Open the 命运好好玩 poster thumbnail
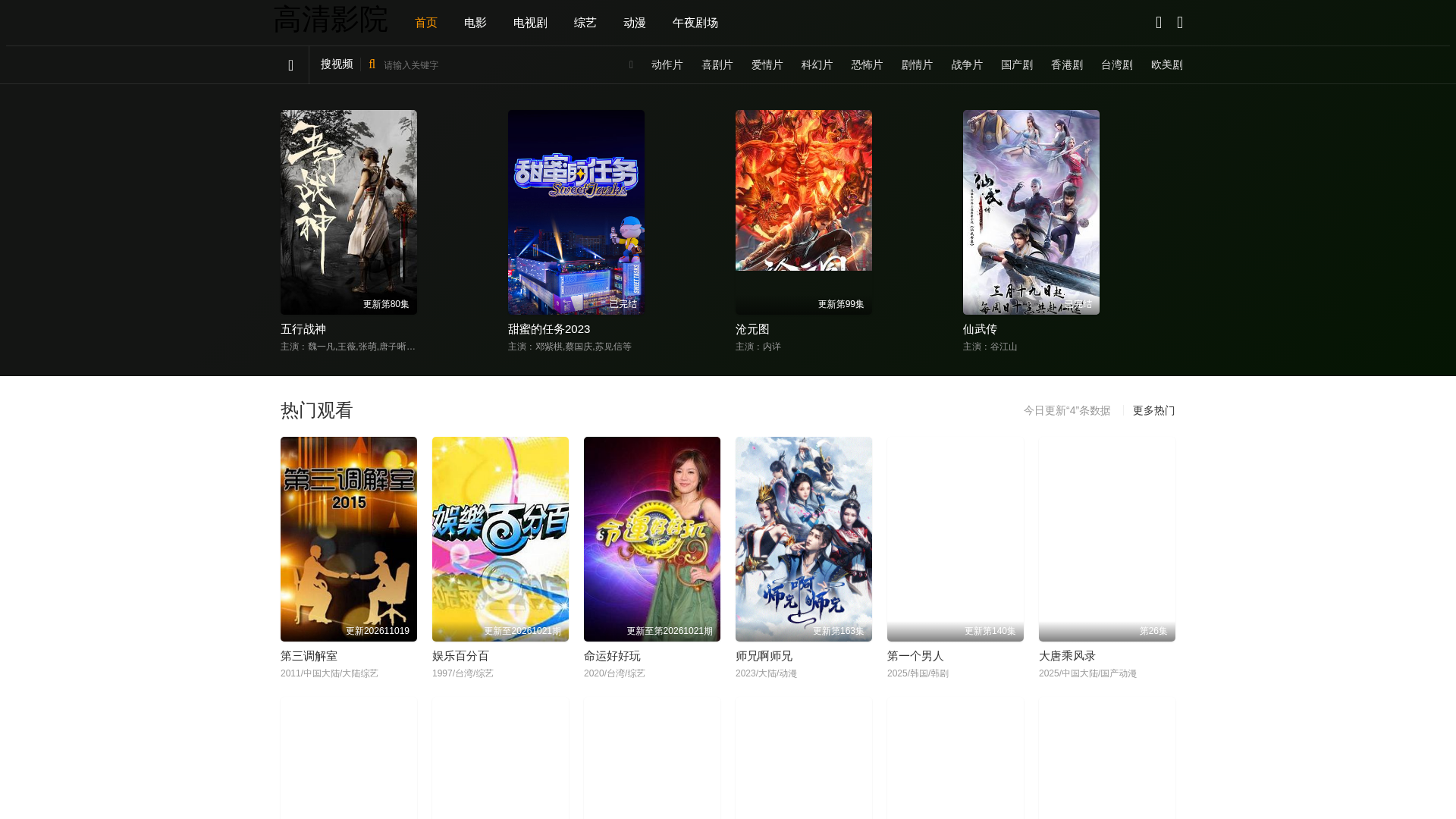1456x819 pixels. [652, 539]
